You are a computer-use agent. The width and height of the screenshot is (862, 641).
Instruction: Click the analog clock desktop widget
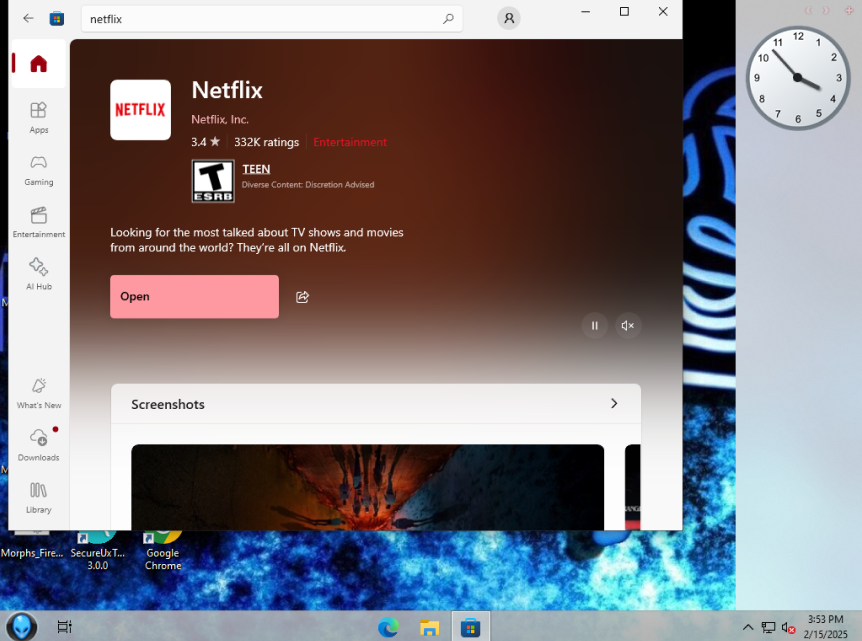tap(798, 78)
